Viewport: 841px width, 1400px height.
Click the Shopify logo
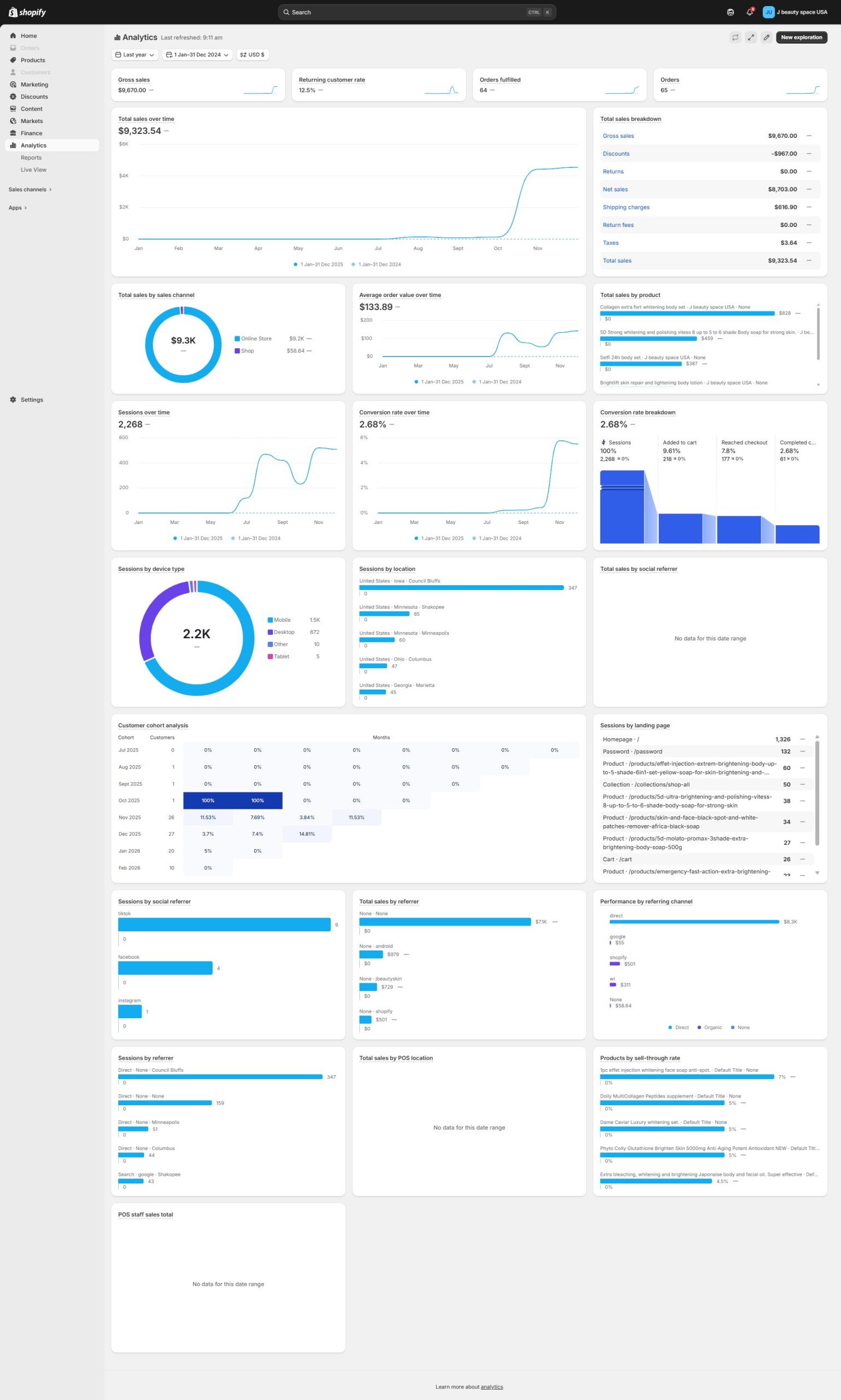click(x=27, y=12)
